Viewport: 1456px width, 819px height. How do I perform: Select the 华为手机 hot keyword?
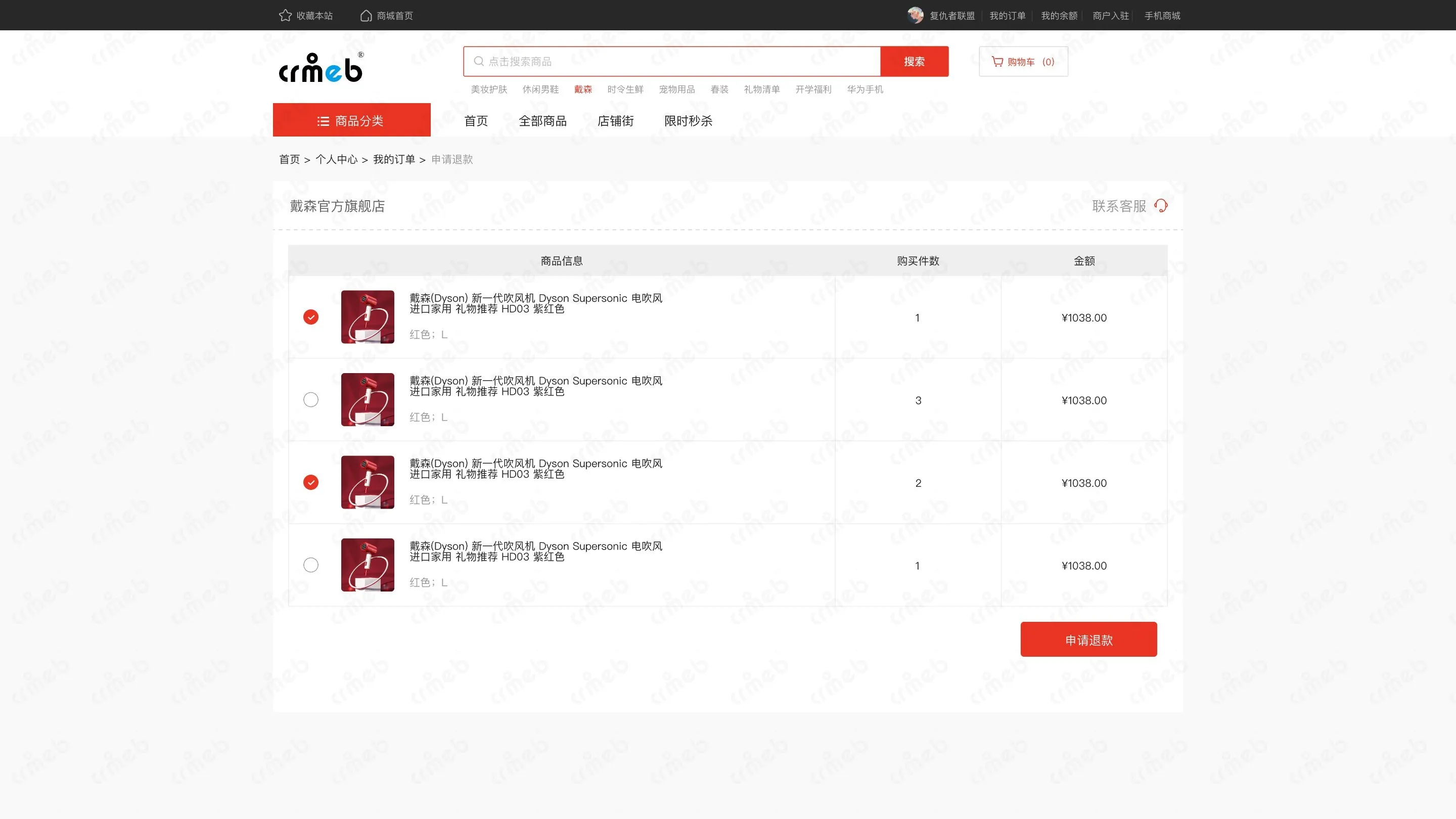click(x=865, y=89)
